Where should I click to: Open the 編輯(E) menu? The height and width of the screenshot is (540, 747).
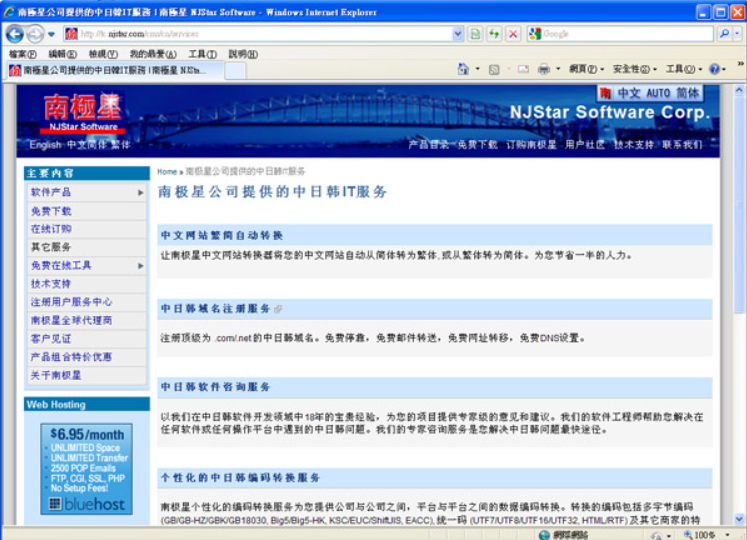point(62,54)
